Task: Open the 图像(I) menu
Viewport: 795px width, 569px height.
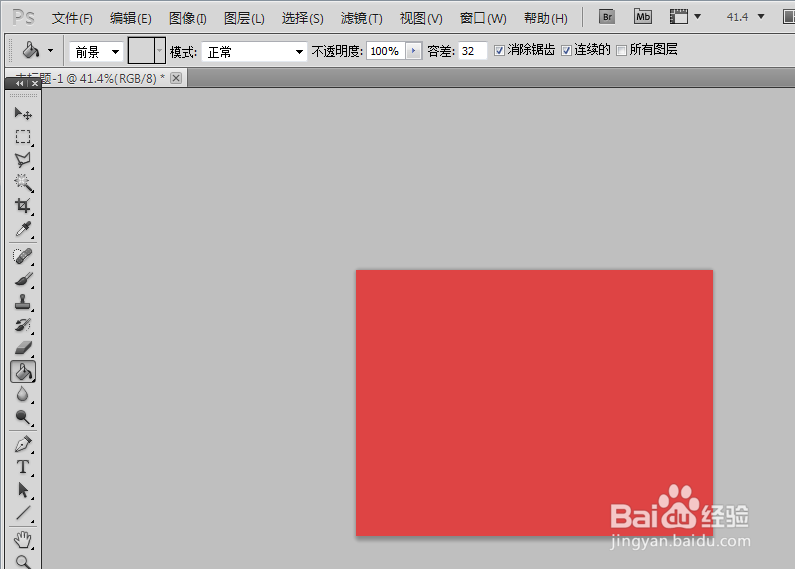Action: [x=188, y=19]
